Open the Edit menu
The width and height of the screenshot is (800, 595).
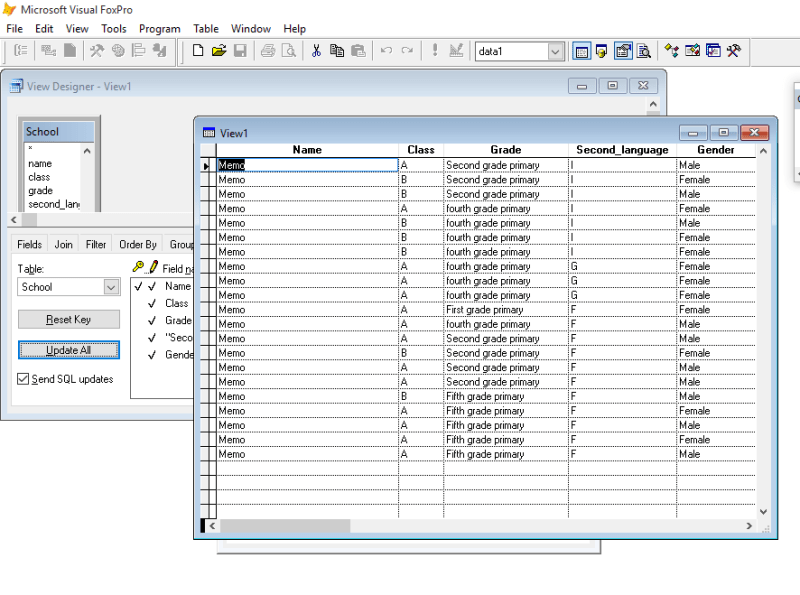44,29
